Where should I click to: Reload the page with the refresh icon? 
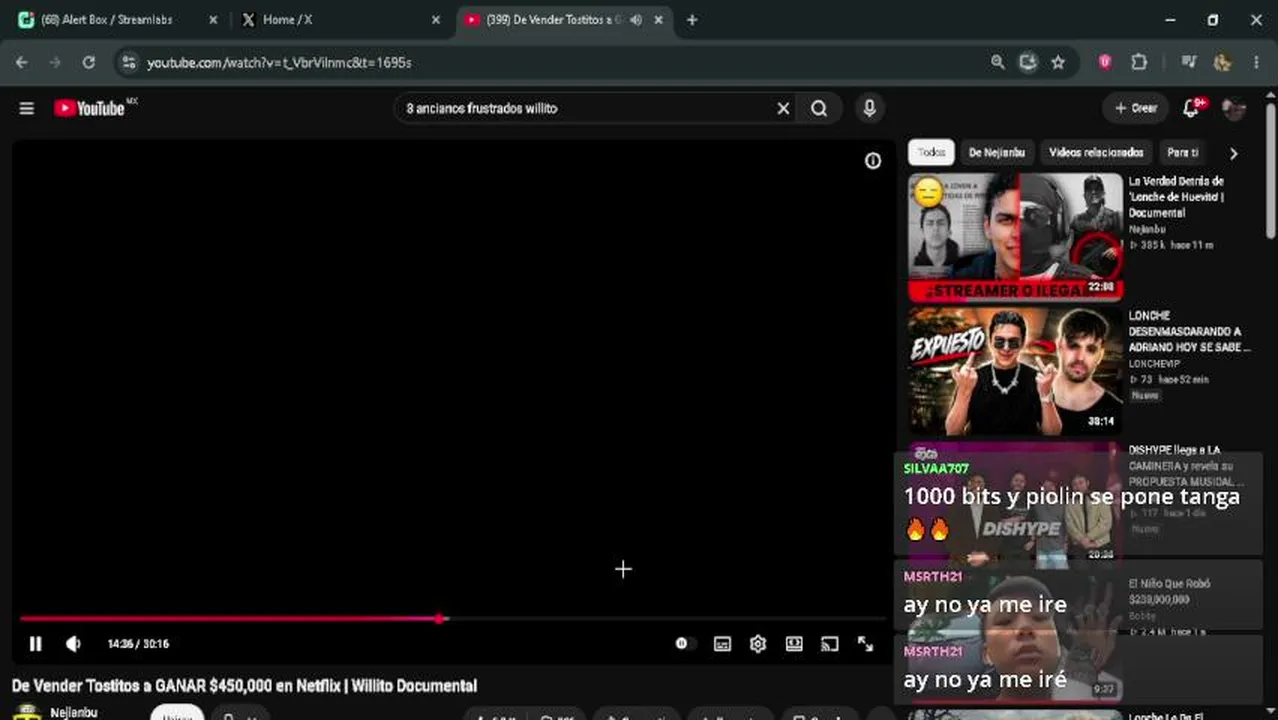coord(88,62)
